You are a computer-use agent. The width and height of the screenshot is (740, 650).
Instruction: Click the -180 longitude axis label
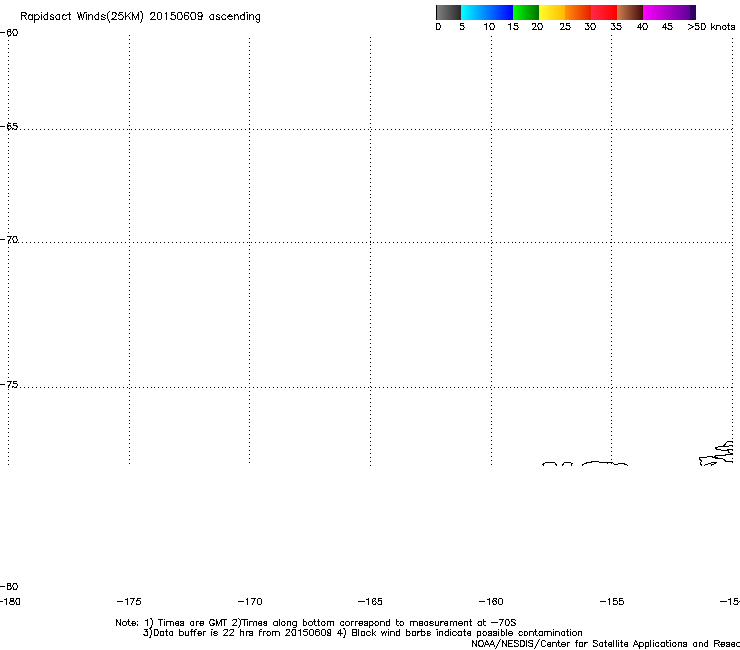pos(10,602)
